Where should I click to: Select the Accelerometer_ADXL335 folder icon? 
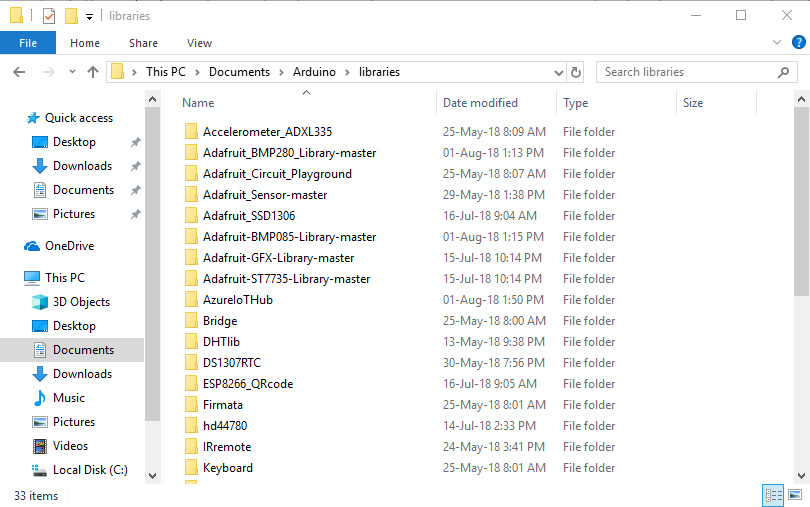click(191, 132)
